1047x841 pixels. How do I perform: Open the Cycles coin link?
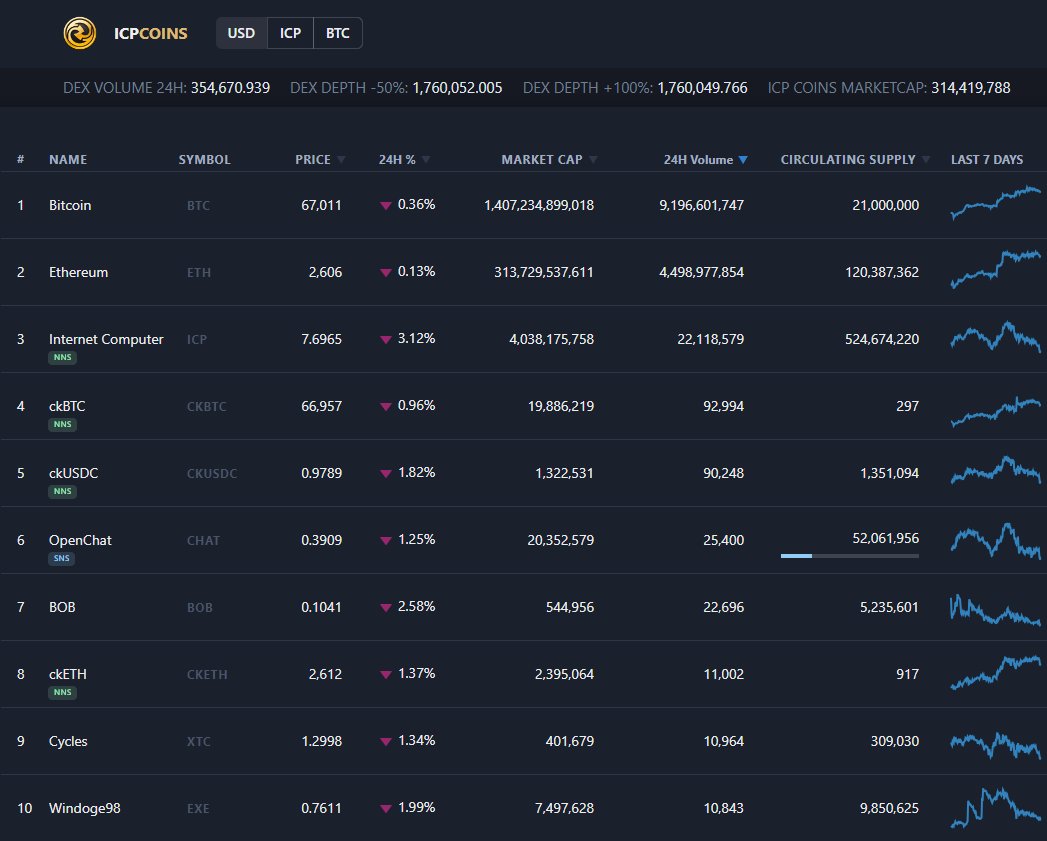[x=68, y=741]
